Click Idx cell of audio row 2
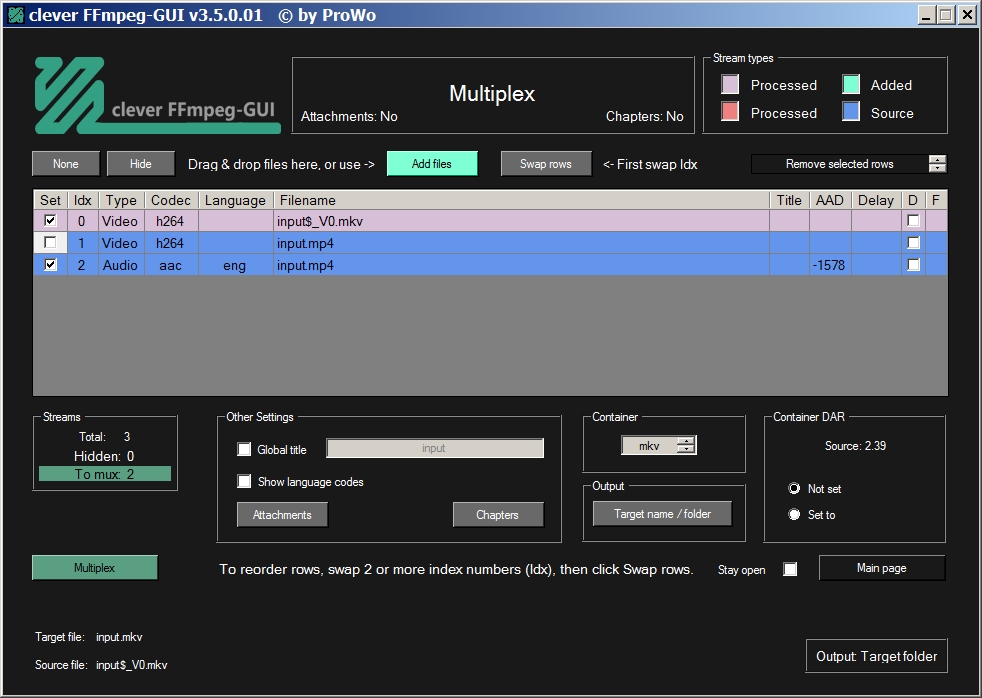Screen dimensions: 982x698 click(x=81, y=265)
